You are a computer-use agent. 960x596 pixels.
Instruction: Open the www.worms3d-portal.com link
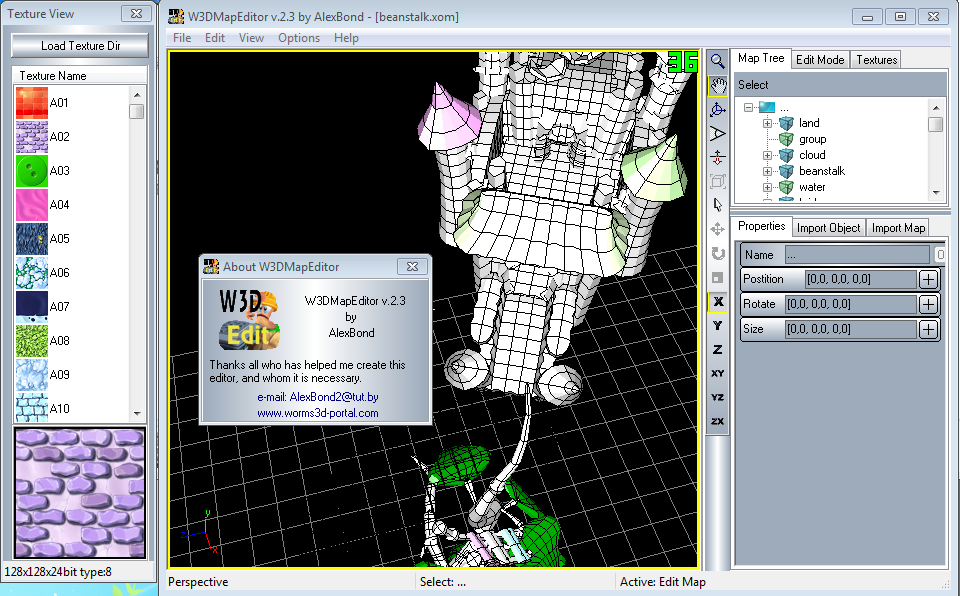[317, 412]
